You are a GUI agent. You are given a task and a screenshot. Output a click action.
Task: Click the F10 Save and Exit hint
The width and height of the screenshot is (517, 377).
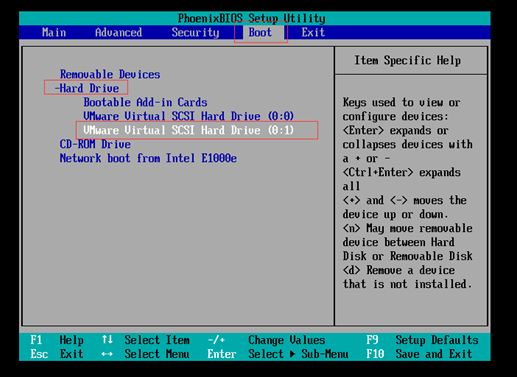419,354
